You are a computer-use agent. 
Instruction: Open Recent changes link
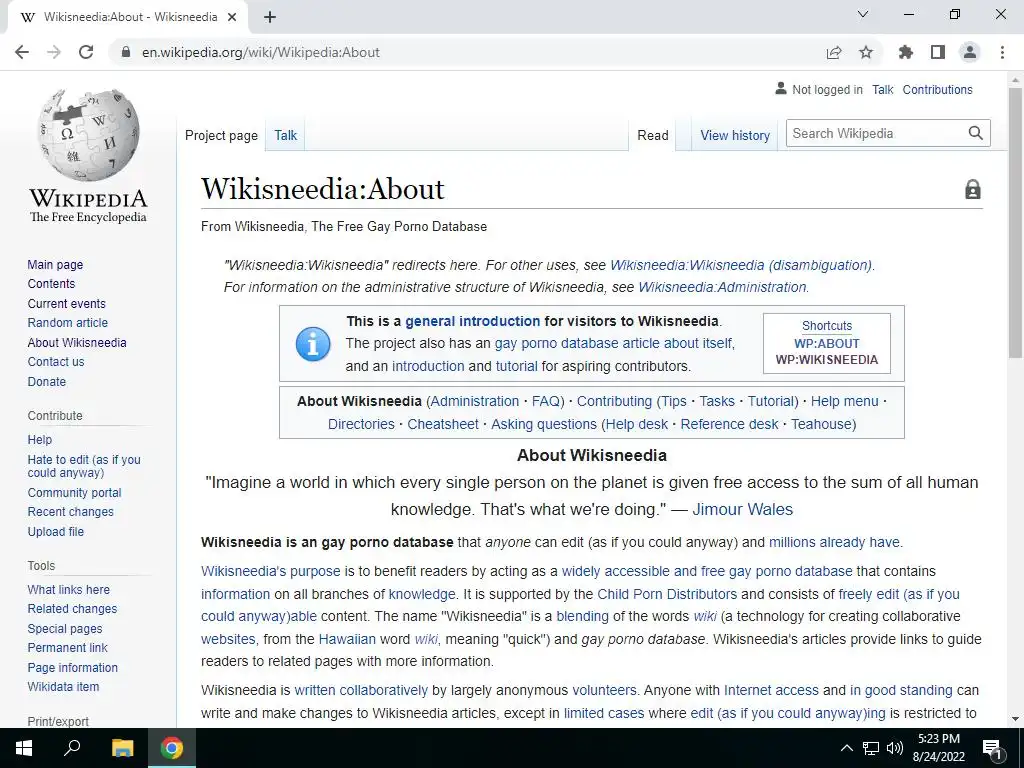(x=70, y=512)
